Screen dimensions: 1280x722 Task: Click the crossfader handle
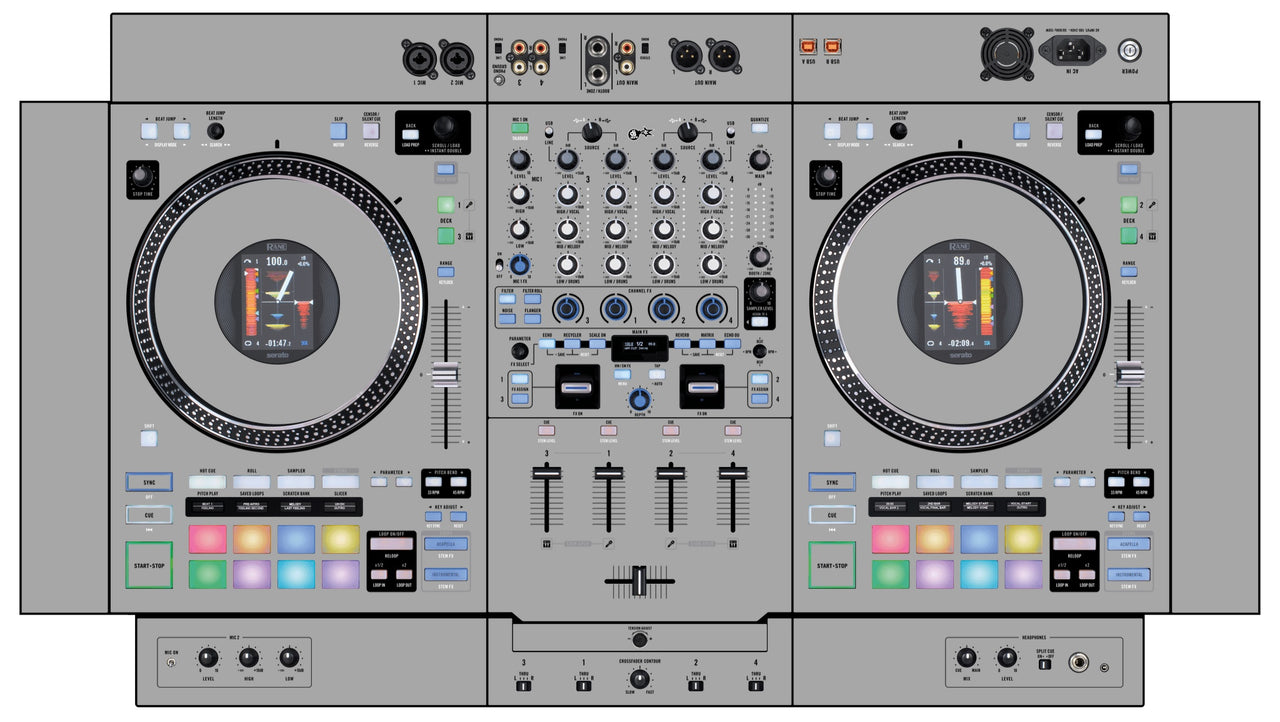point(639,582)
